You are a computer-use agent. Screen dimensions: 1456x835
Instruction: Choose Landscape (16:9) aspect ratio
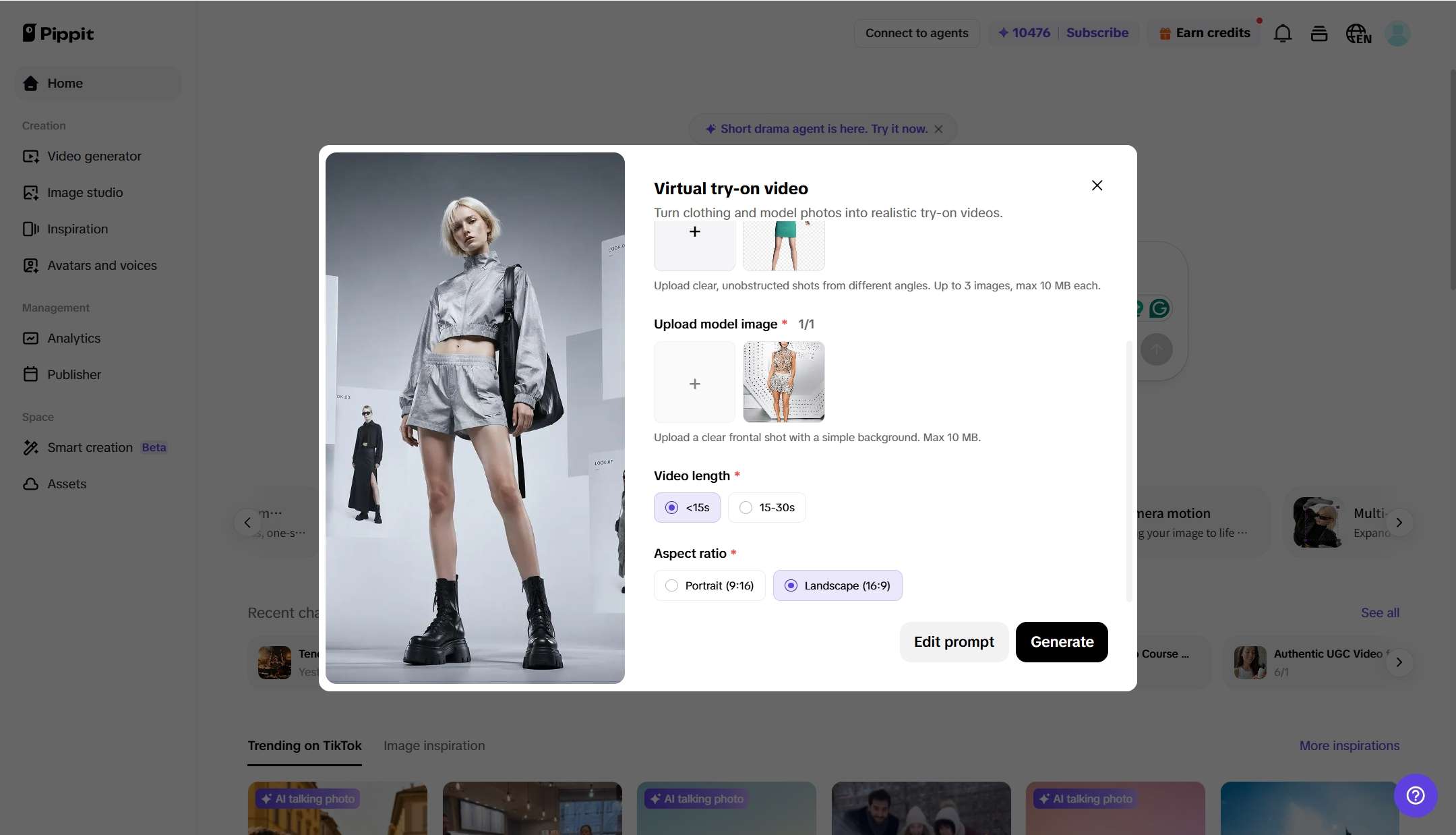837,585
